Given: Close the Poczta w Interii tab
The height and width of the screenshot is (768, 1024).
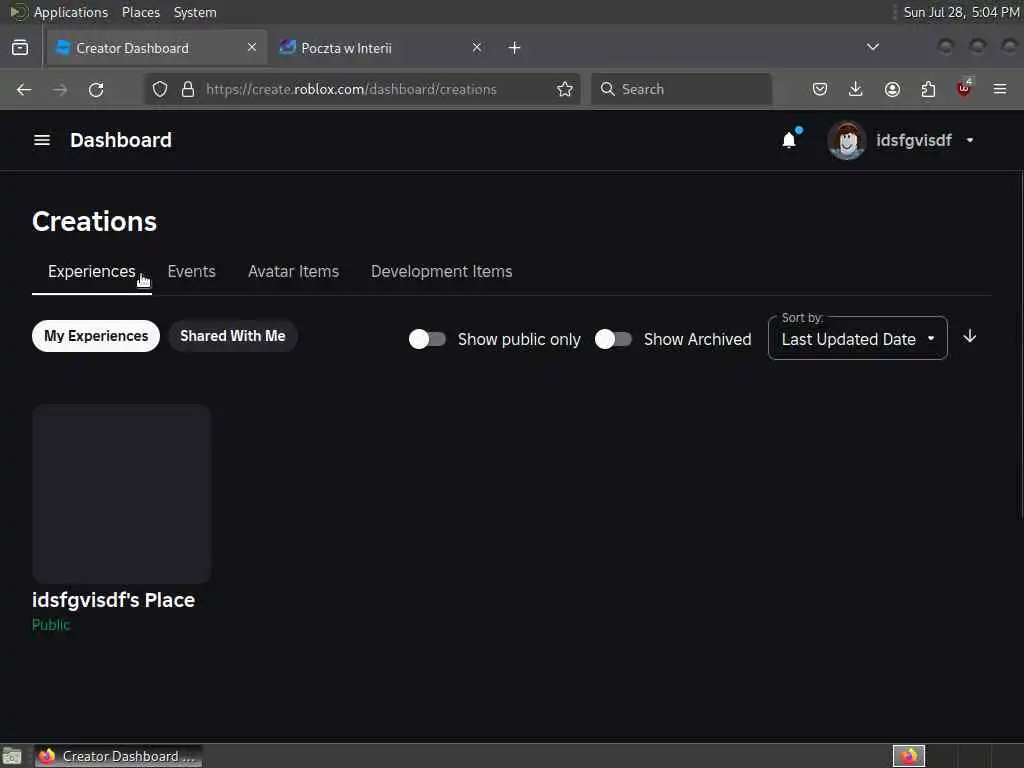Looking at the screenshot, I should [x=477, y=48].
